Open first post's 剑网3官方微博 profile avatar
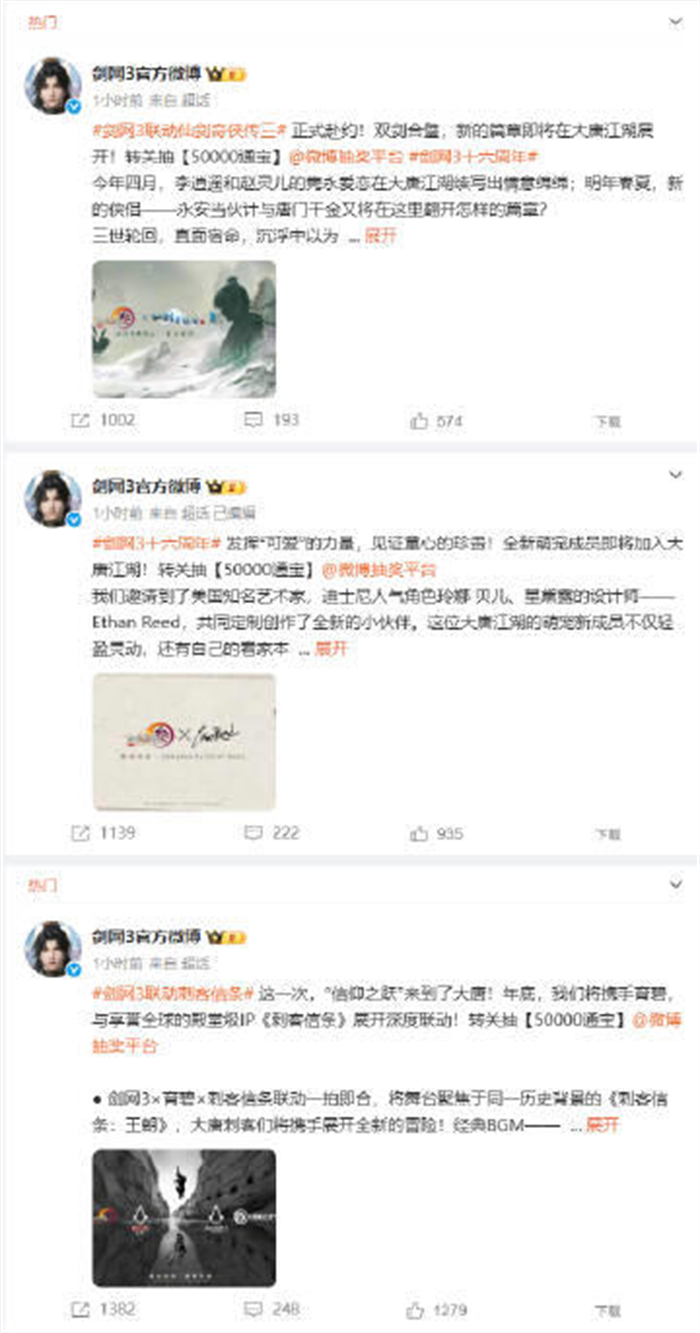Screen dimensions: 700x1333 pos(52,86)
